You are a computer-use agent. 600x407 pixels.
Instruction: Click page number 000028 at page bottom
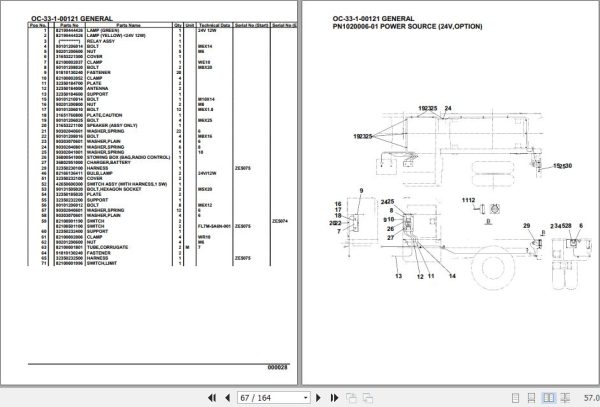click(x=277, y=367)
